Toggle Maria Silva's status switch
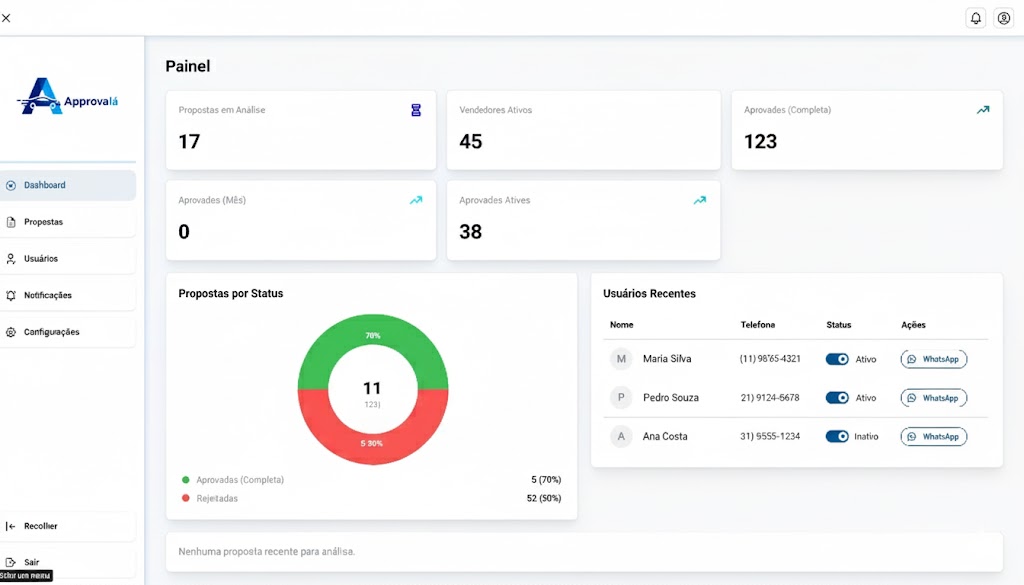Image resolution: width=1024 pixels, height=585 pixels. (x=837, y=359)
